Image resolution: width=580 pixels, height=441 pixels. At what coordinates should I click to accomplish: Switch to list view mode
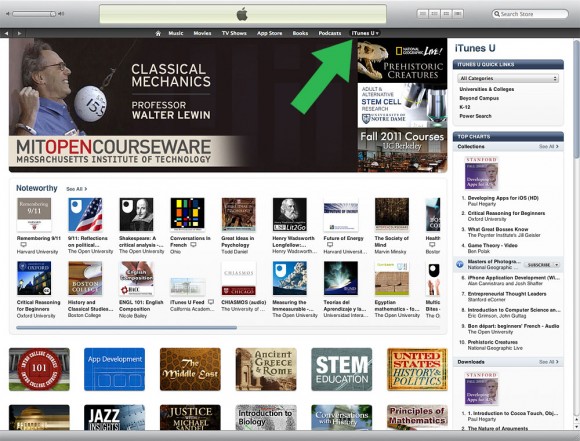[423, 14]
